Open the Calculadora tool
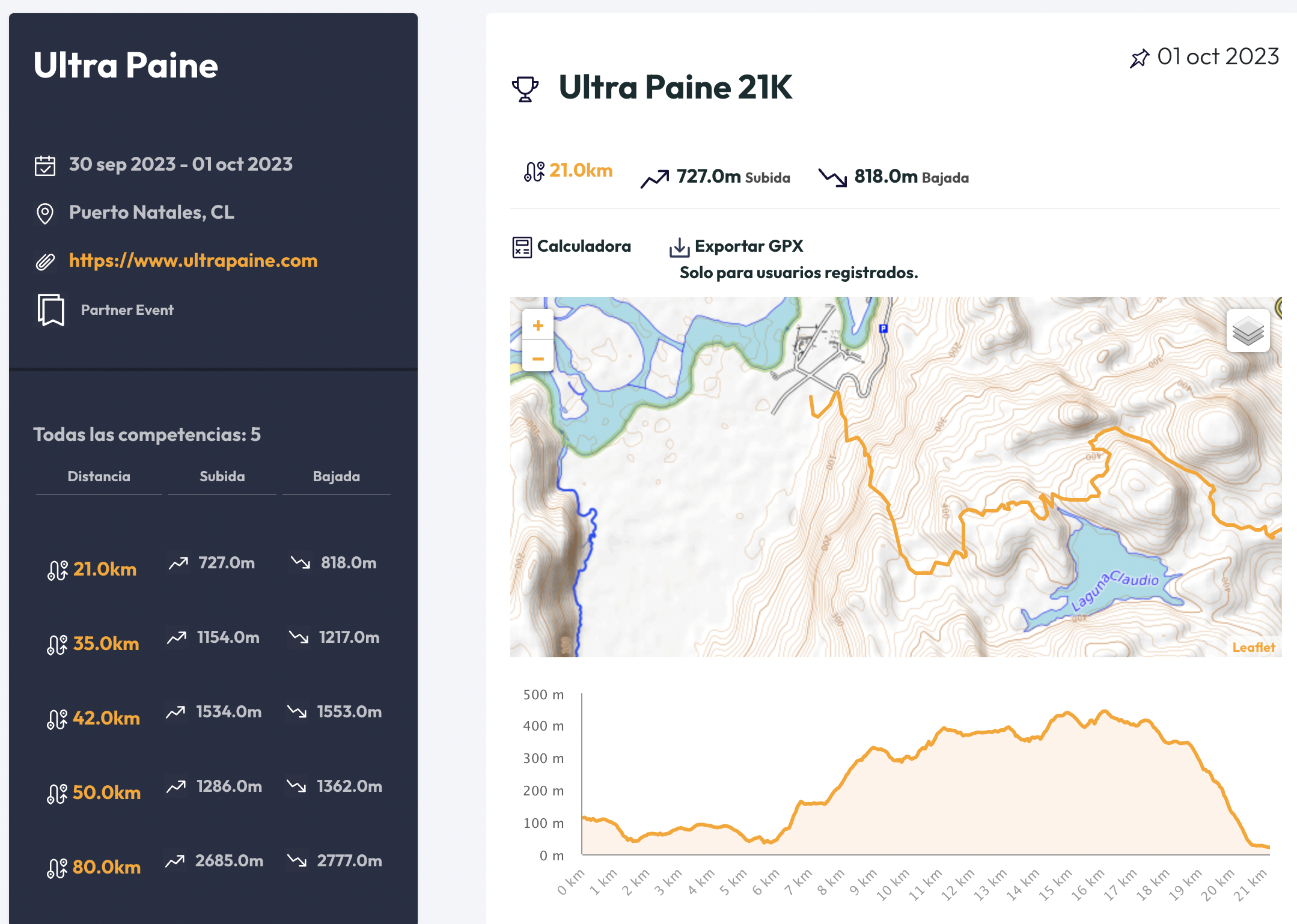Viewport: 1297px width, 924px height. tap(584, 246)
